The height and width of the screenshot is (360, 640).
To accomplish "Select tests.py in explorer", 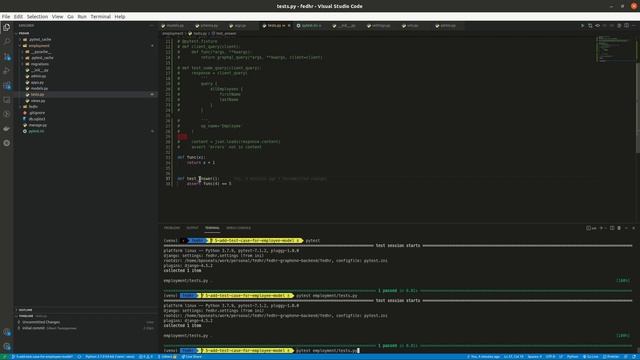I will 37,94.
